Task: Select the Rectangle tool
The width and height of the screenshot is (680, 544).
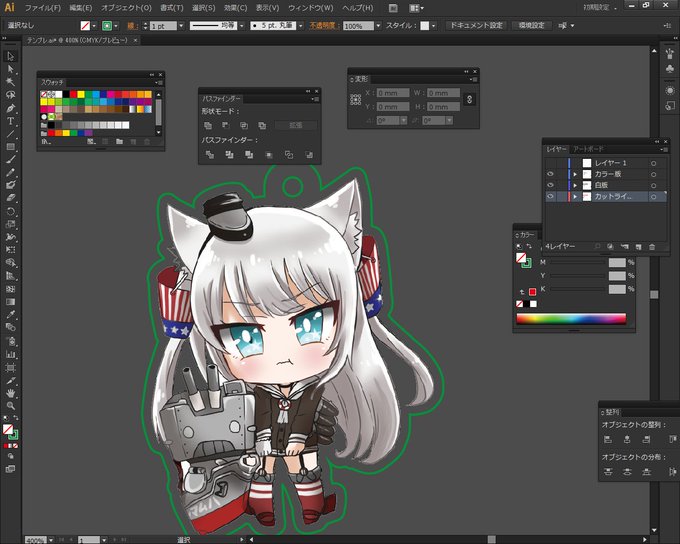Action: tap(10, 147)
